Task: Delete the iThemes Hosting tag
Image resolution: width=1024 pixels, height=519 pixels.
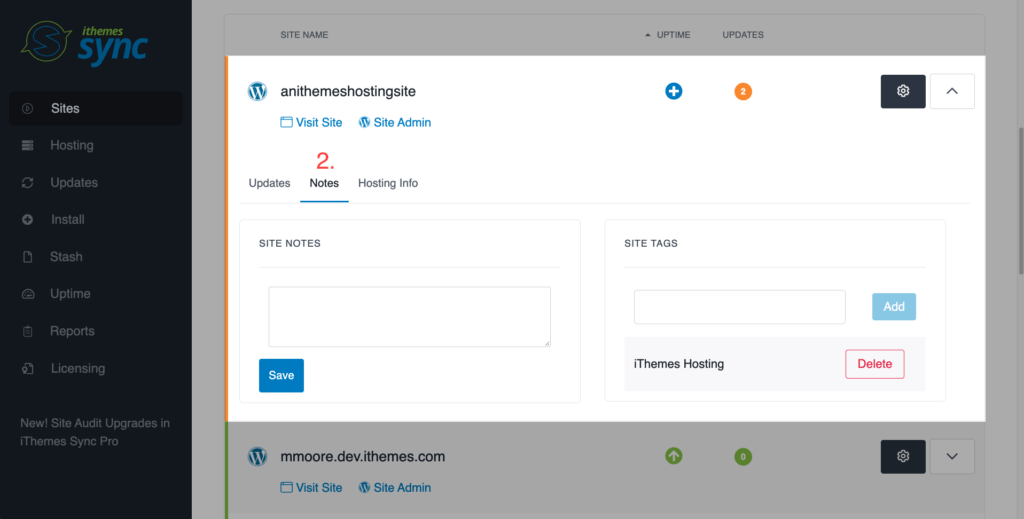Action: [874, 364]
